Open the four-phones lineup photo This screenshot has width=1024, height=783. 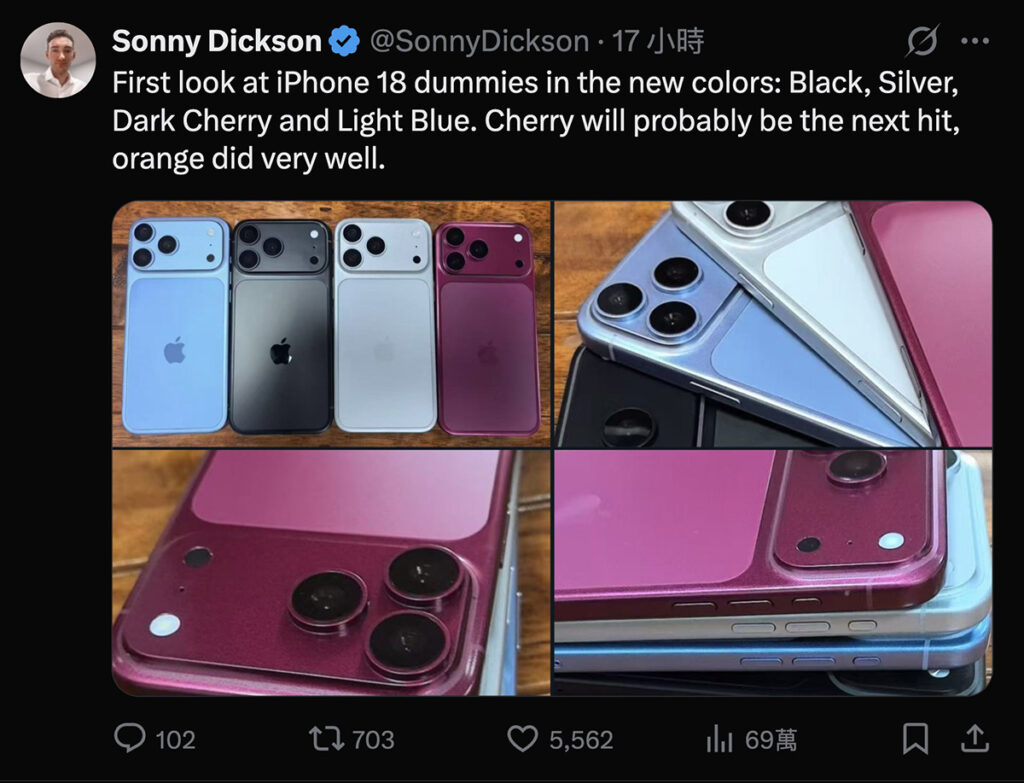(x=331, y=324)
